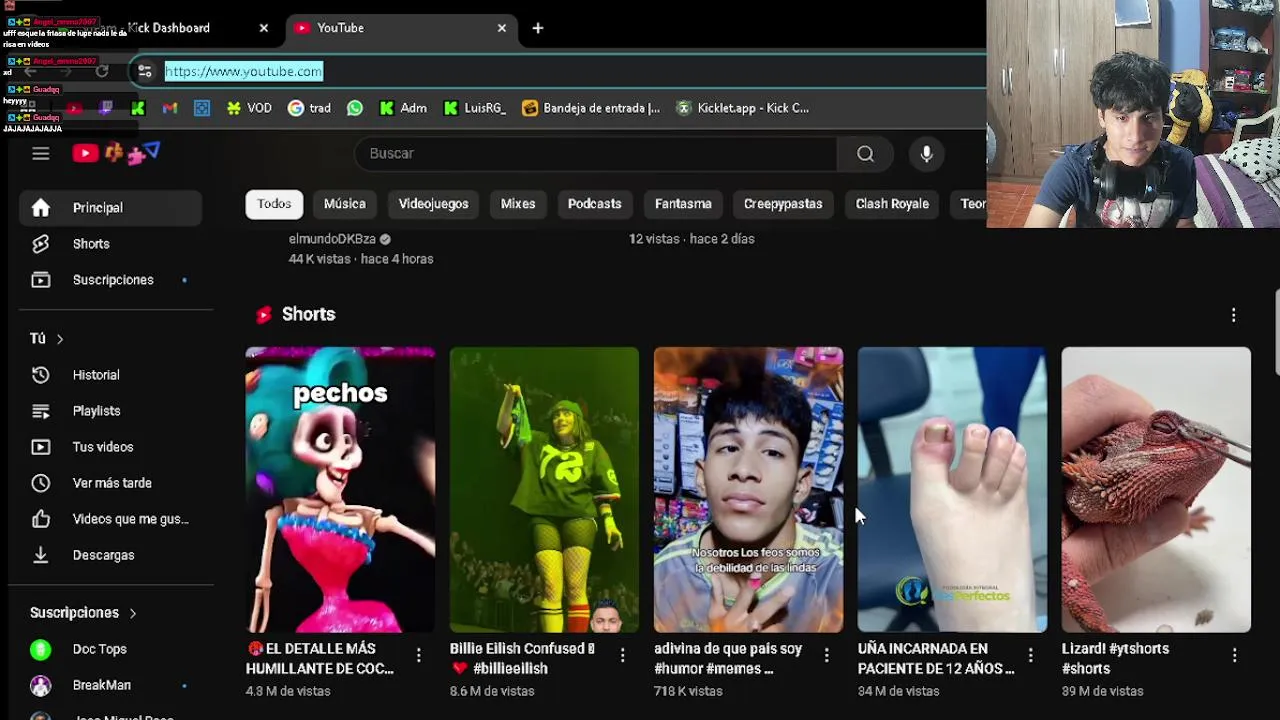The width and height of the screenshot is (1280, 720).
Task: Open site information icon in address bar
Action: [x=145, y=71]
